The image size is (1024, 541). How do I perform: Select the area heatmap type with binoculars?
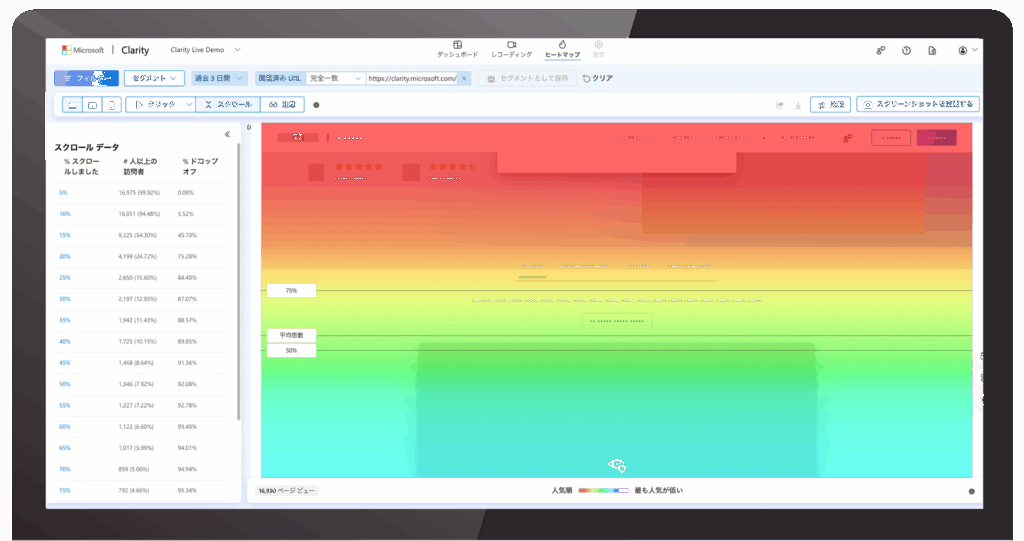282,105
